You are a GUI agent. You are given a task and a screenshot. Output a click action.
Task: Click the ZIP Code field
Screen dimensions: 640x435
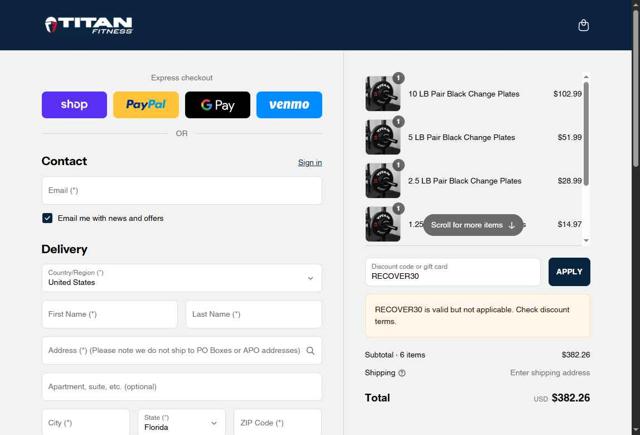(278, 422)
